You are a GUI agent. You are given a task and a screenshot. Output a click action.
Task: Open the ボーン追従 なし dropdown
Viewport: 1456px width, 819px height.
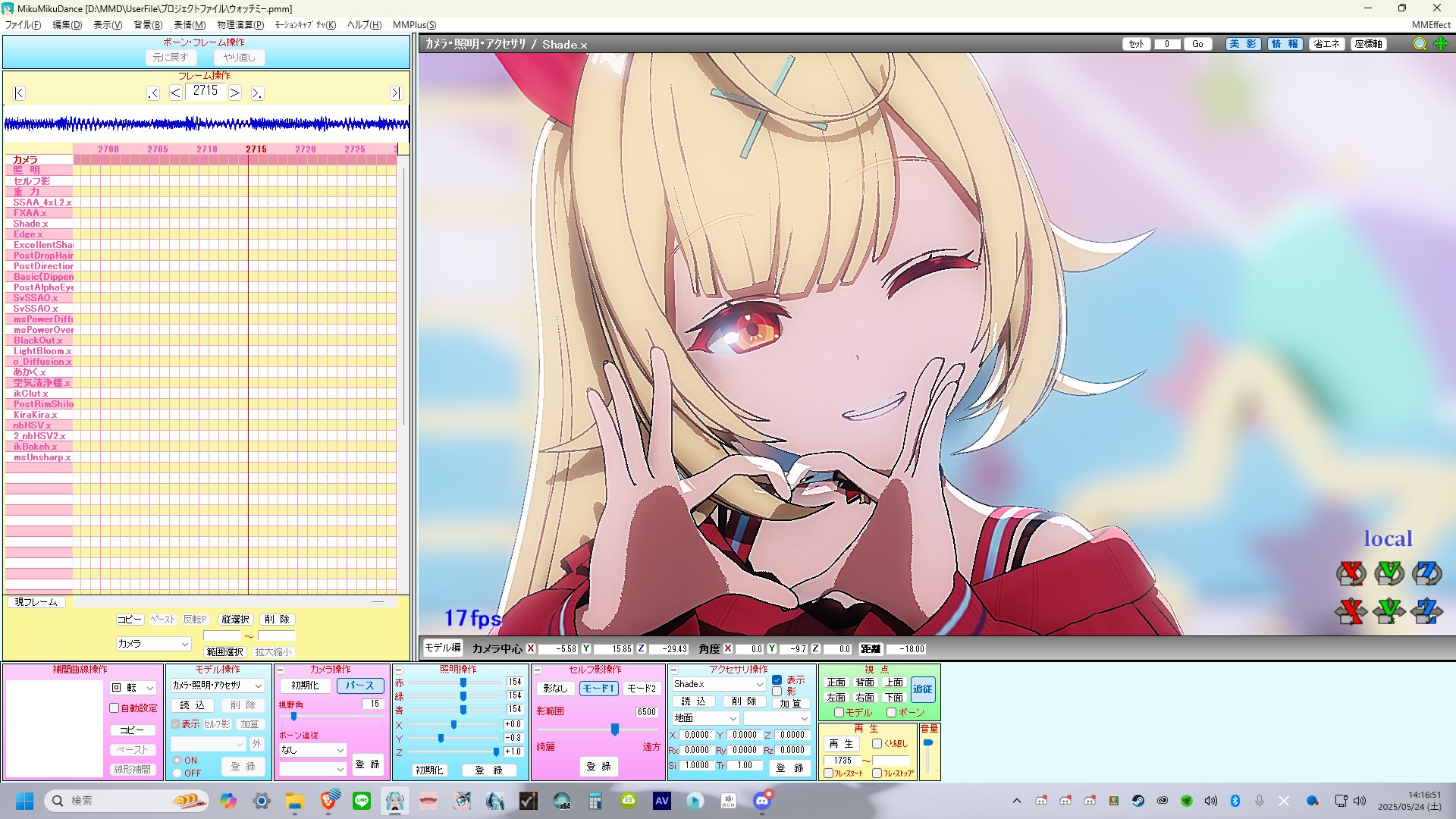(x=312, y=750)
